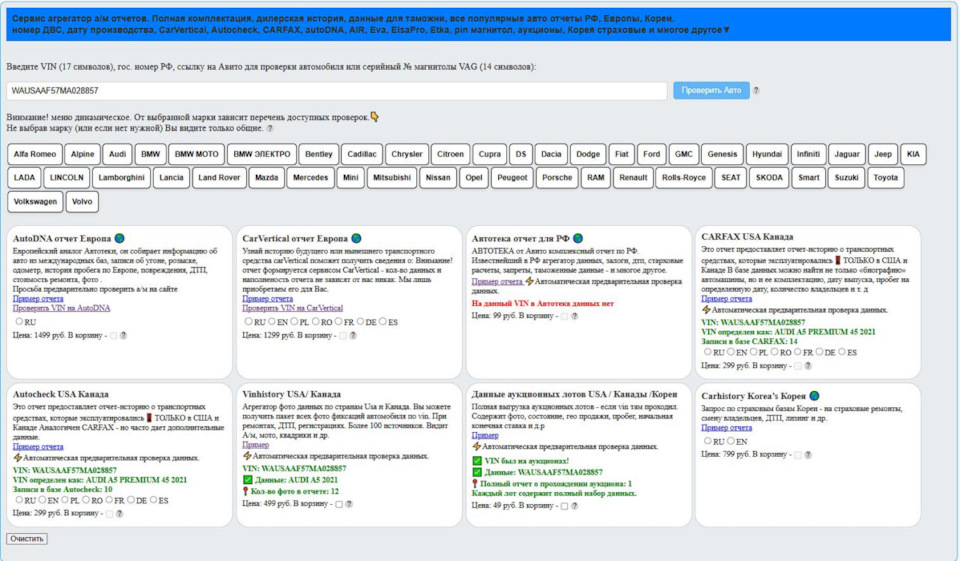Choose the KIA brand button
Image resolution: width=960 pixels, height=561 pixels.
point(913,154)
